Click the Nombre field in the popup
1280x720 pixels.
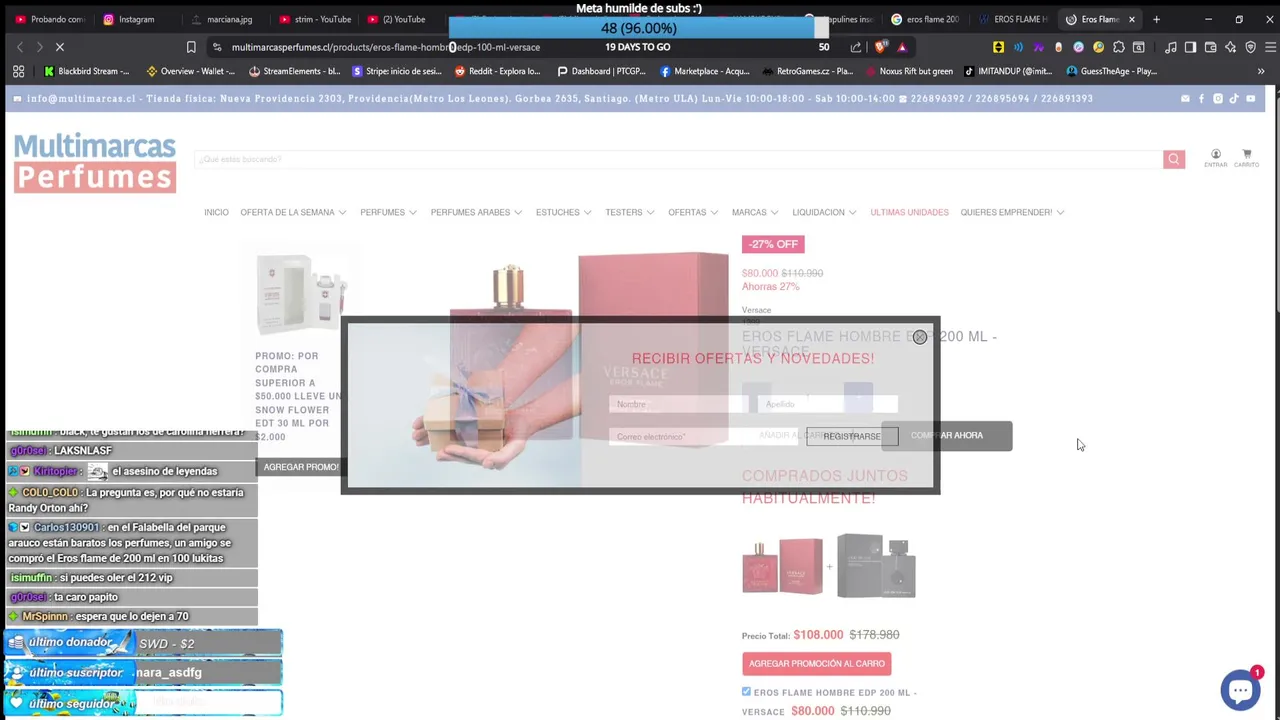[x=678, y=404]
